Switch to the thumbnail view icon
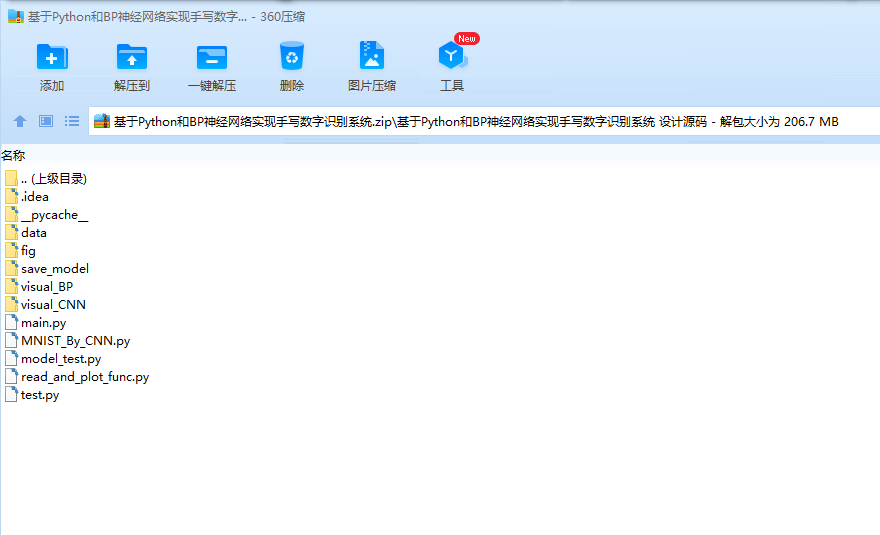Image resolution: width=880 pixels, height=535 pixels. 46,121
